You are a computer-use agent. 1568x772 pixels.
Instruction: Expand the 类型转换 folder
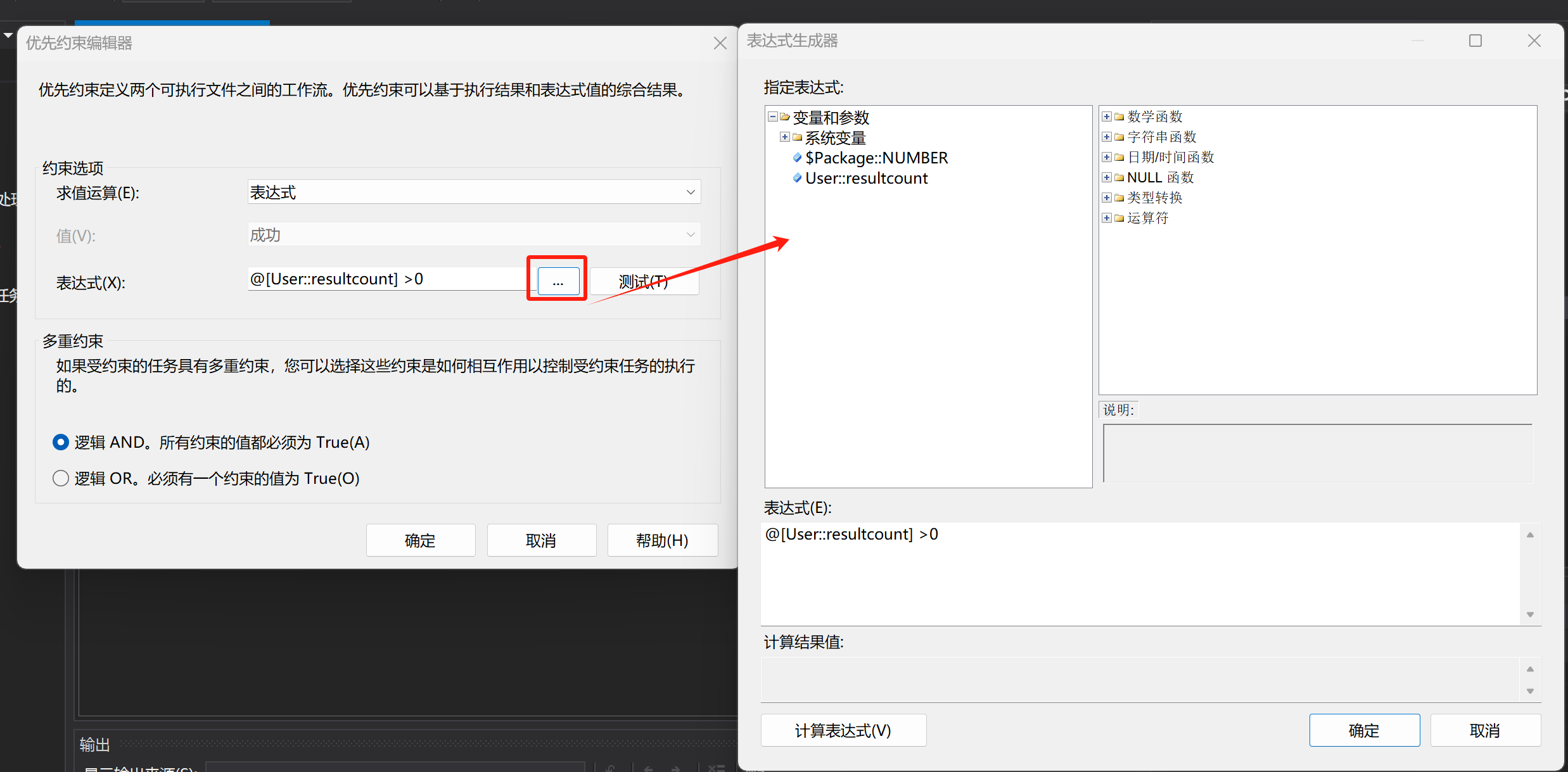(x=1106, y=198)
